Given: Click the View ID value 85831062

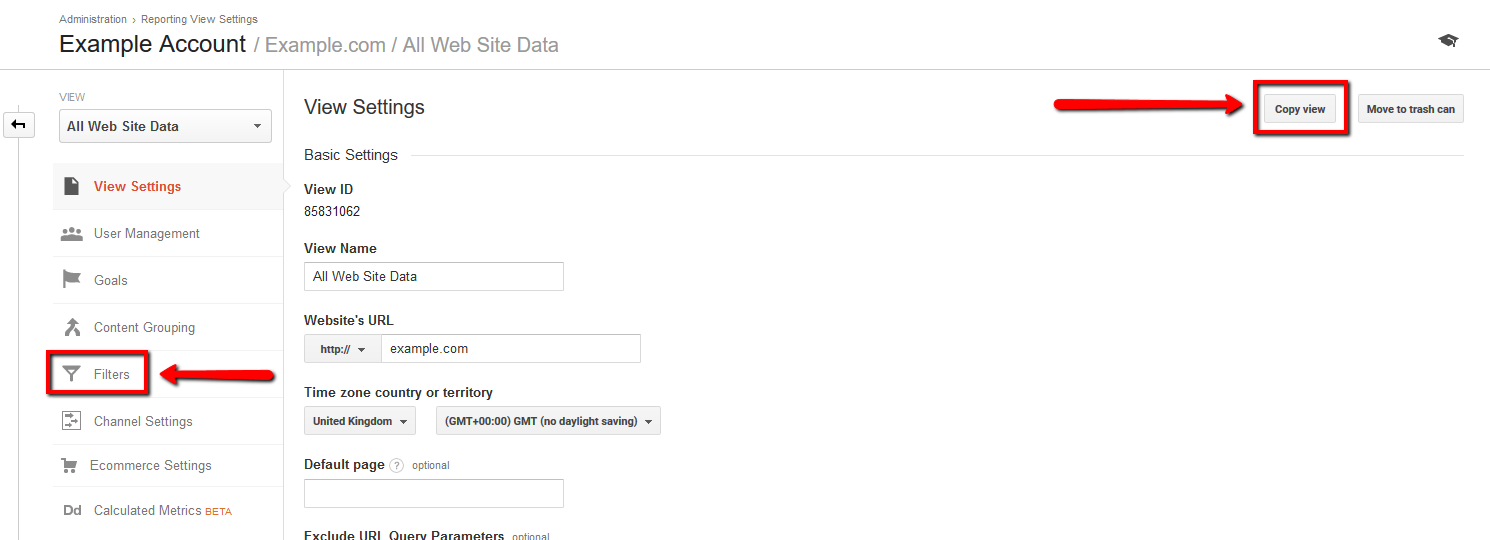Looking at the screenshot, I should [x=332, y=212].
